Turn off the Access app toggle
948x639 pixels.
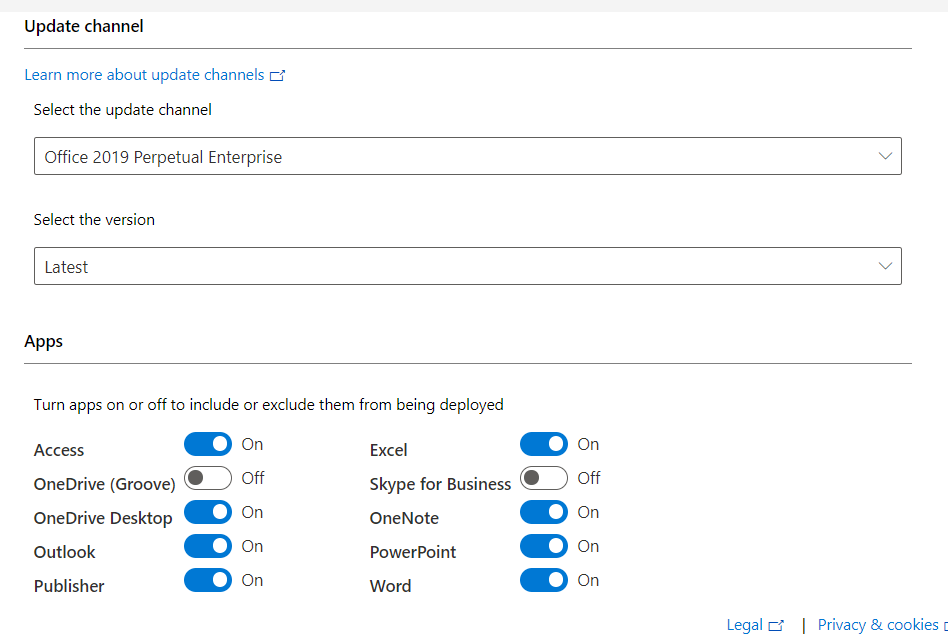tap(208, 444)
